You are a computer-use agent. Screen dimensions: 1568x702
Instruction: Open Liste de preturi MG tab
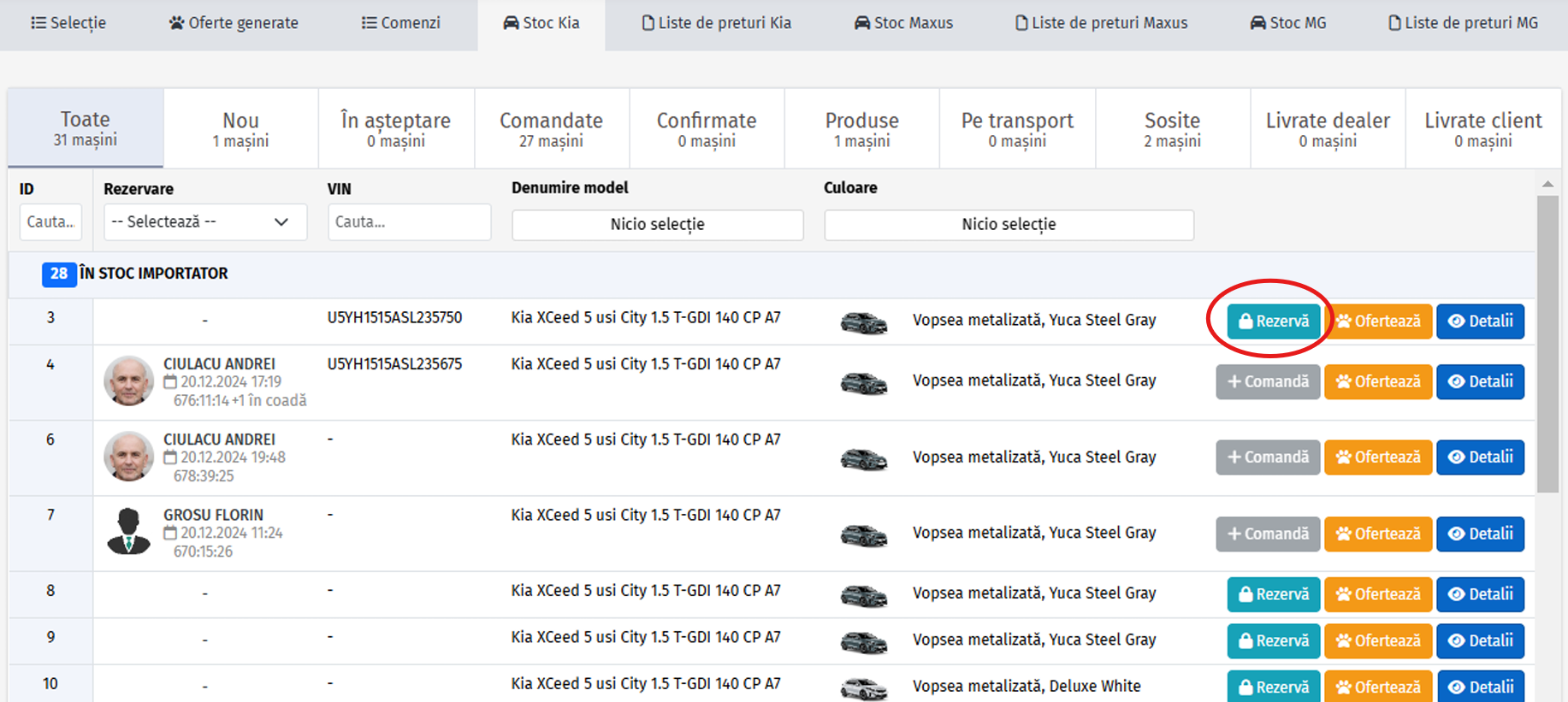[x=1464, y=23]
